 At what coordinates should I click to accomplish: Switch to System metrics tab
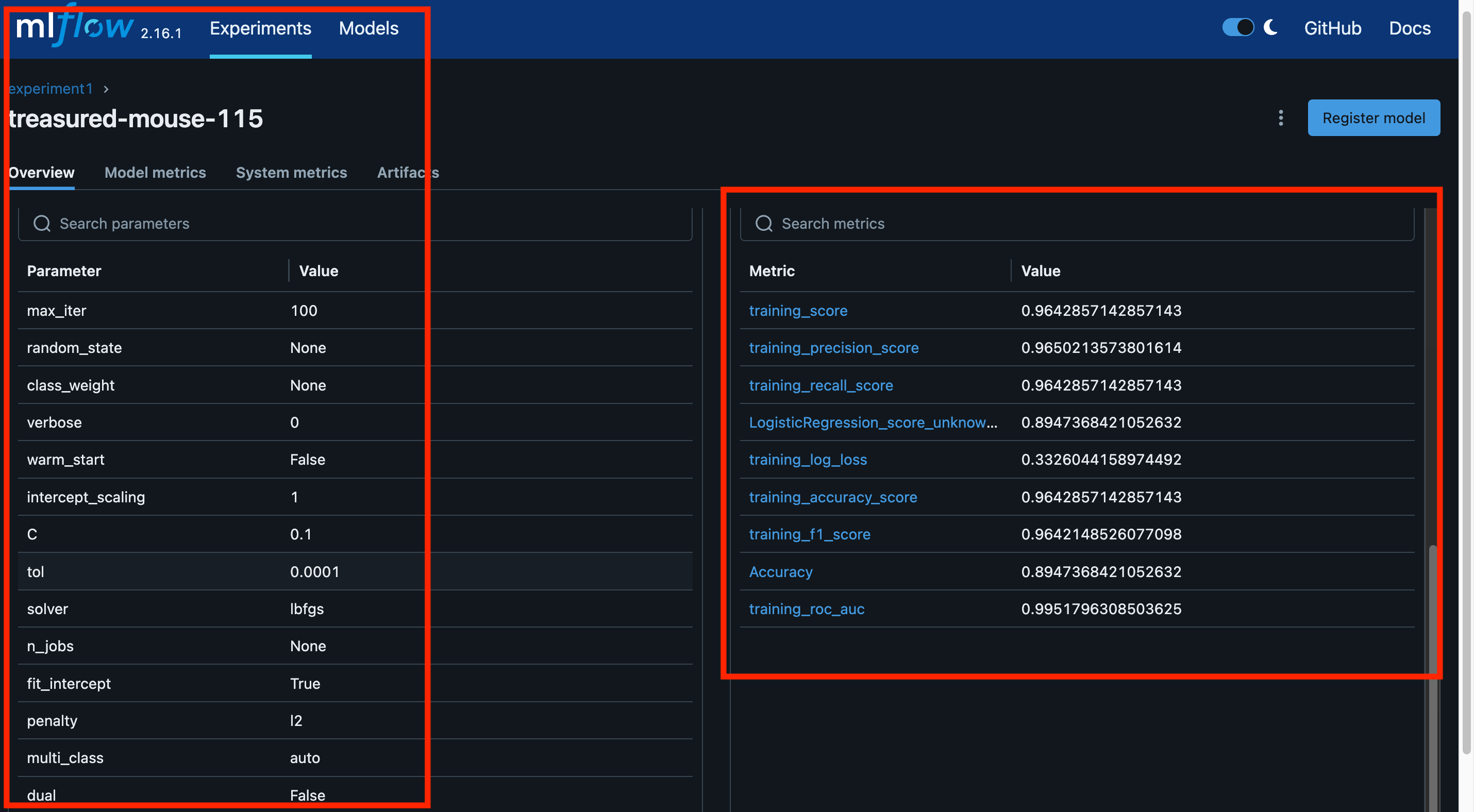coord(291,173)
